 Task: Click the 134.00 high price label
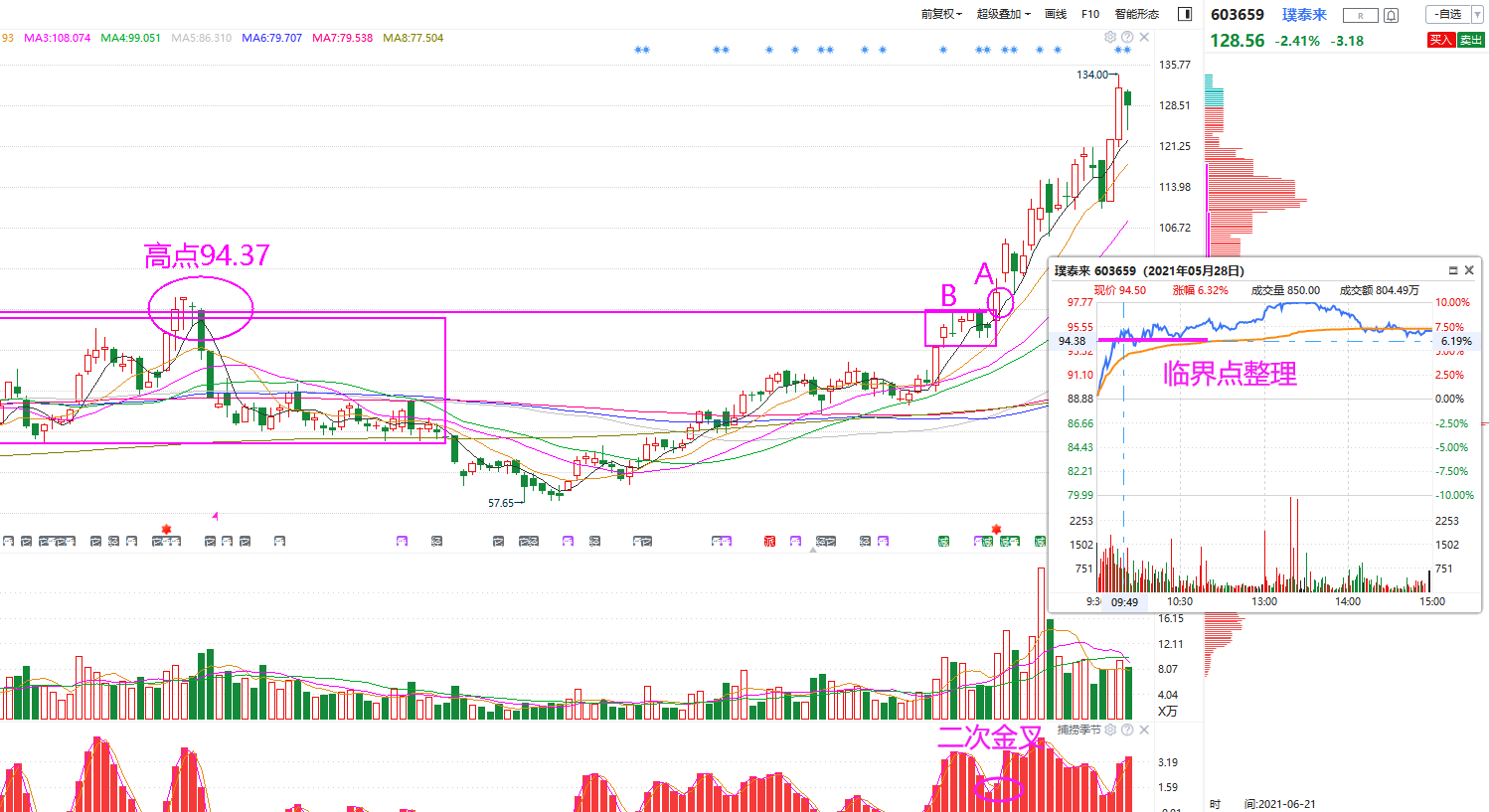1091,75
